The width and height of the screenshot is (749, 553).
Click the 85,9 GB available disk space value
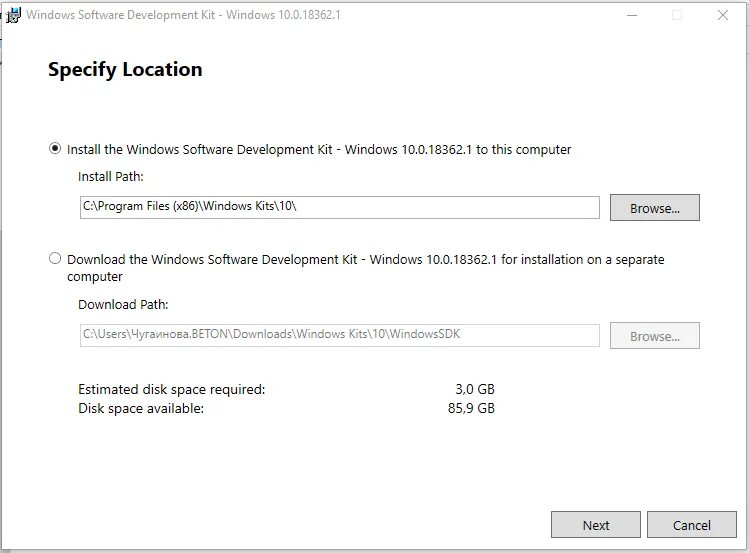coord(471,408)
